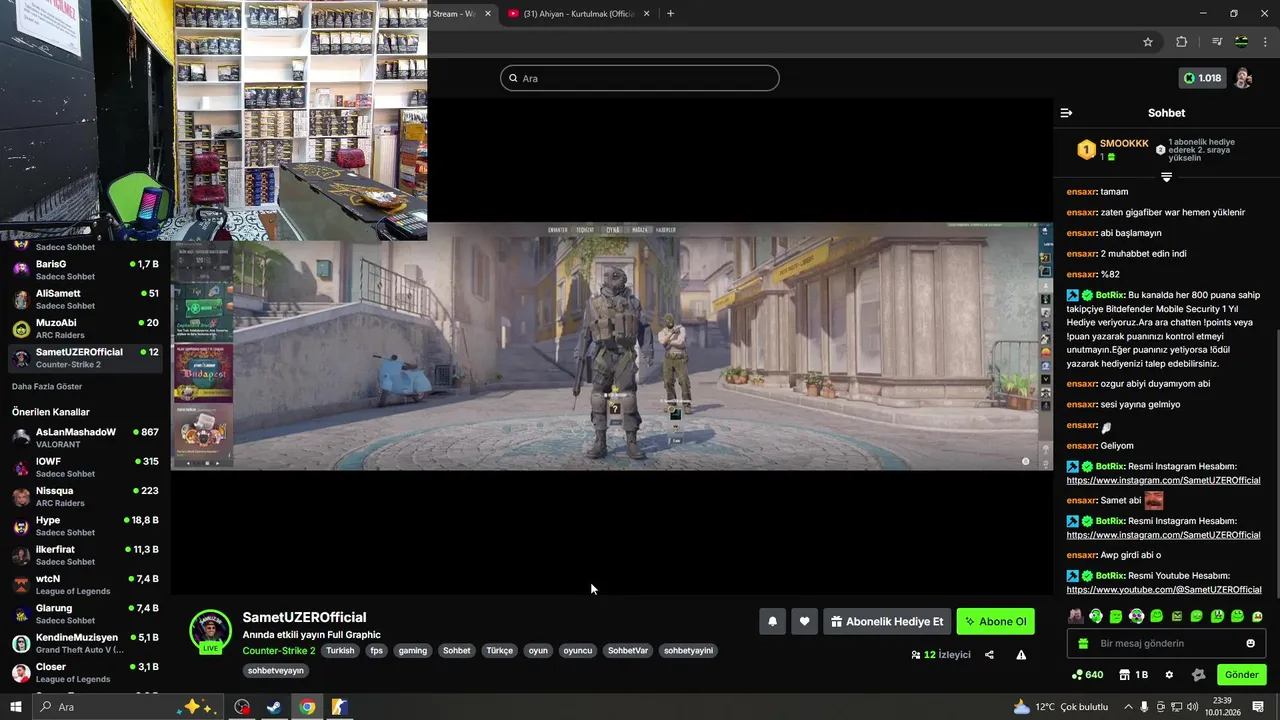Screen dimensions: 1280x720
Task: Open the gift icon in message box
Action: [x=1081, y=643]
